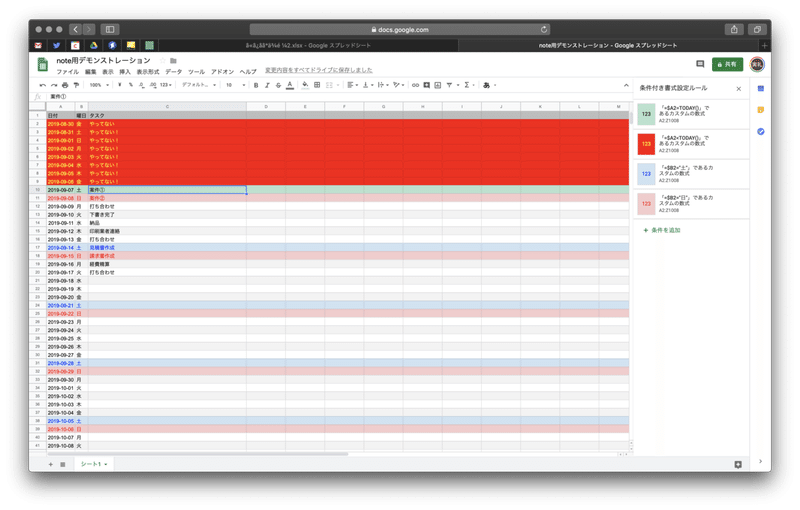The height and width of the screenshot is (510, 800).
Task: Open the comments history icon
Action: point(700,64)
